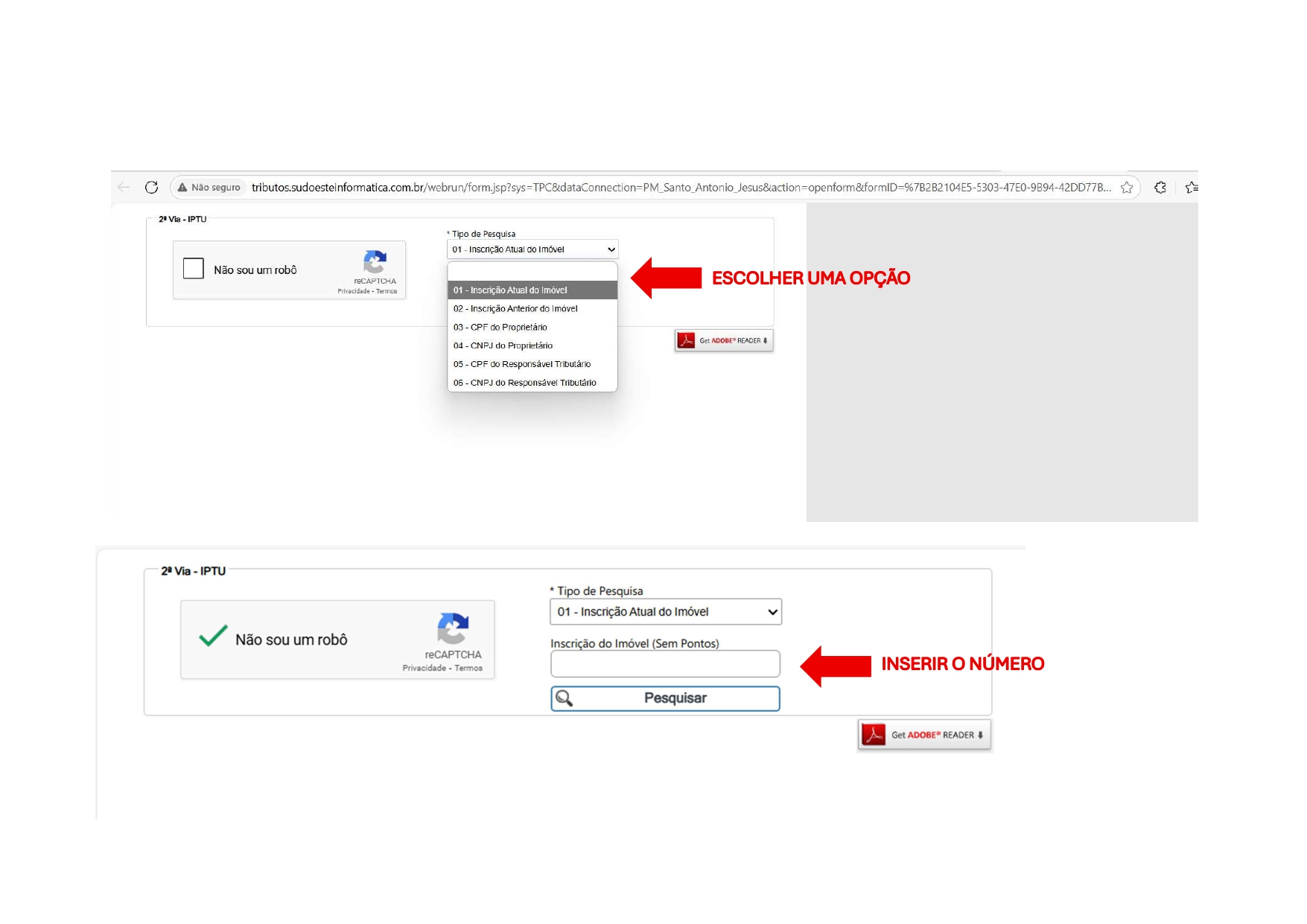Image resolution: width=1307 pixels, height=924 pixels.
Task: Open the browser extensions puzzle icon
Action: [x=1160, y=188]
